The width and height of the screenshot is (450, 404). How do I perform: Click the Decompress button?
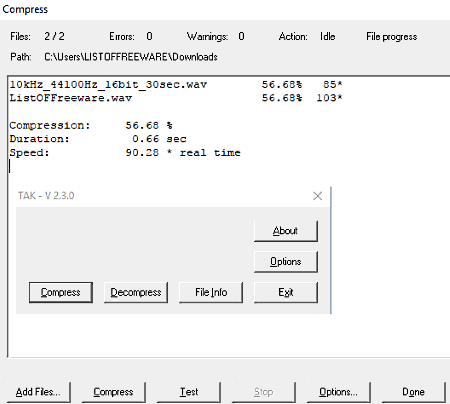tap(136, 292)
